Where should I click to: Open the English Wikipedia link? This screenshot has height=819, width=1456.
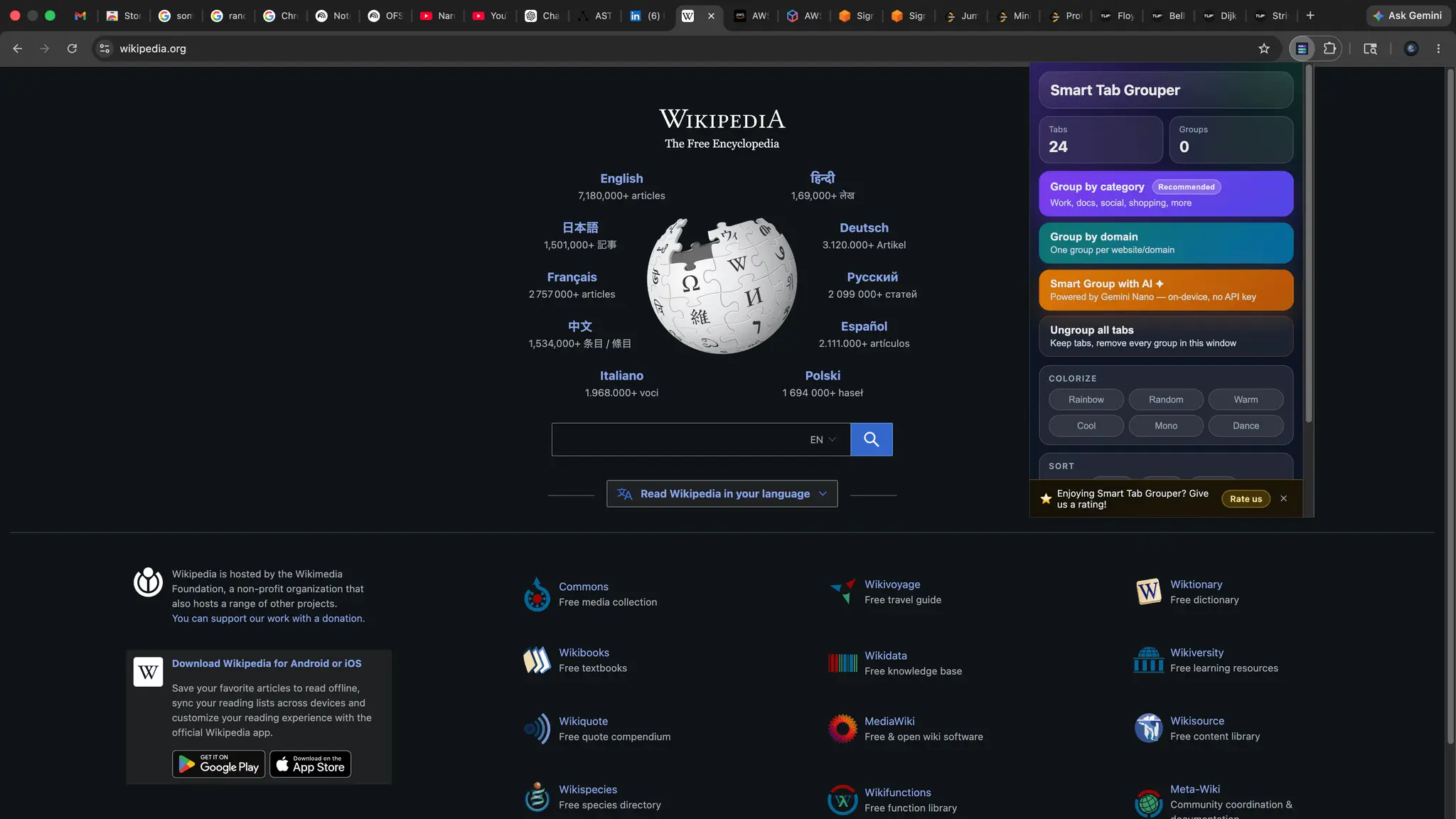point(621,178)
